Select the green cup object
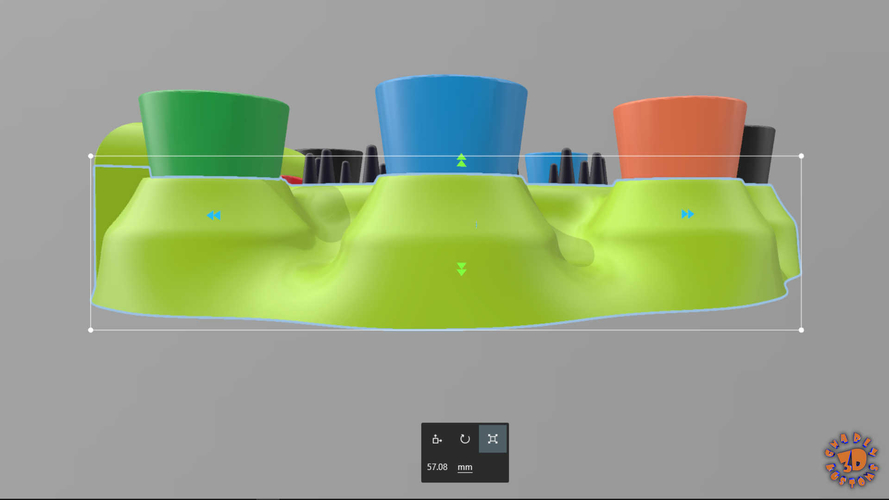This screenshot has width=889, height=500. (x=214, y=134)
